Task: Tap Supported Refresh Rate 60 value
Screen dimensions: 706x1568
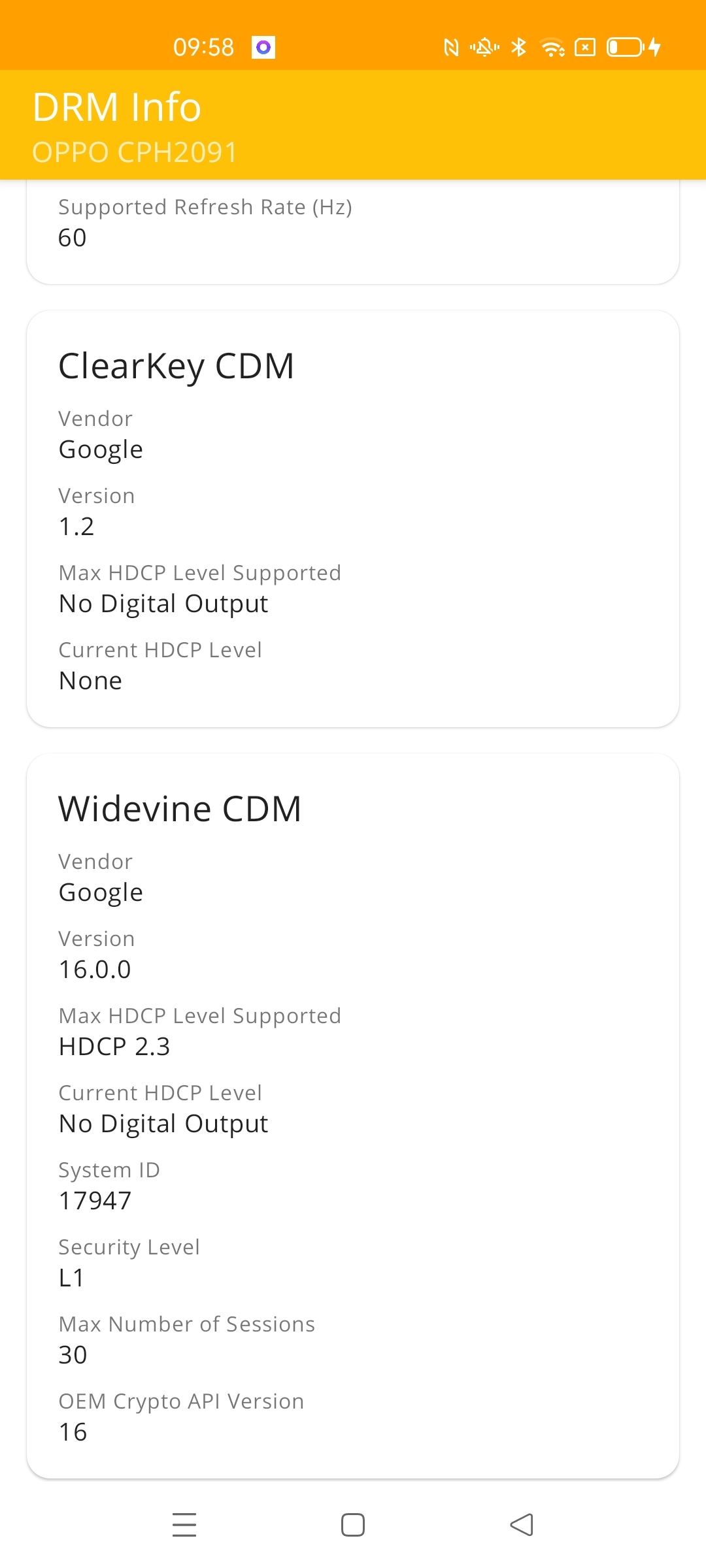Action: [72, 238]
